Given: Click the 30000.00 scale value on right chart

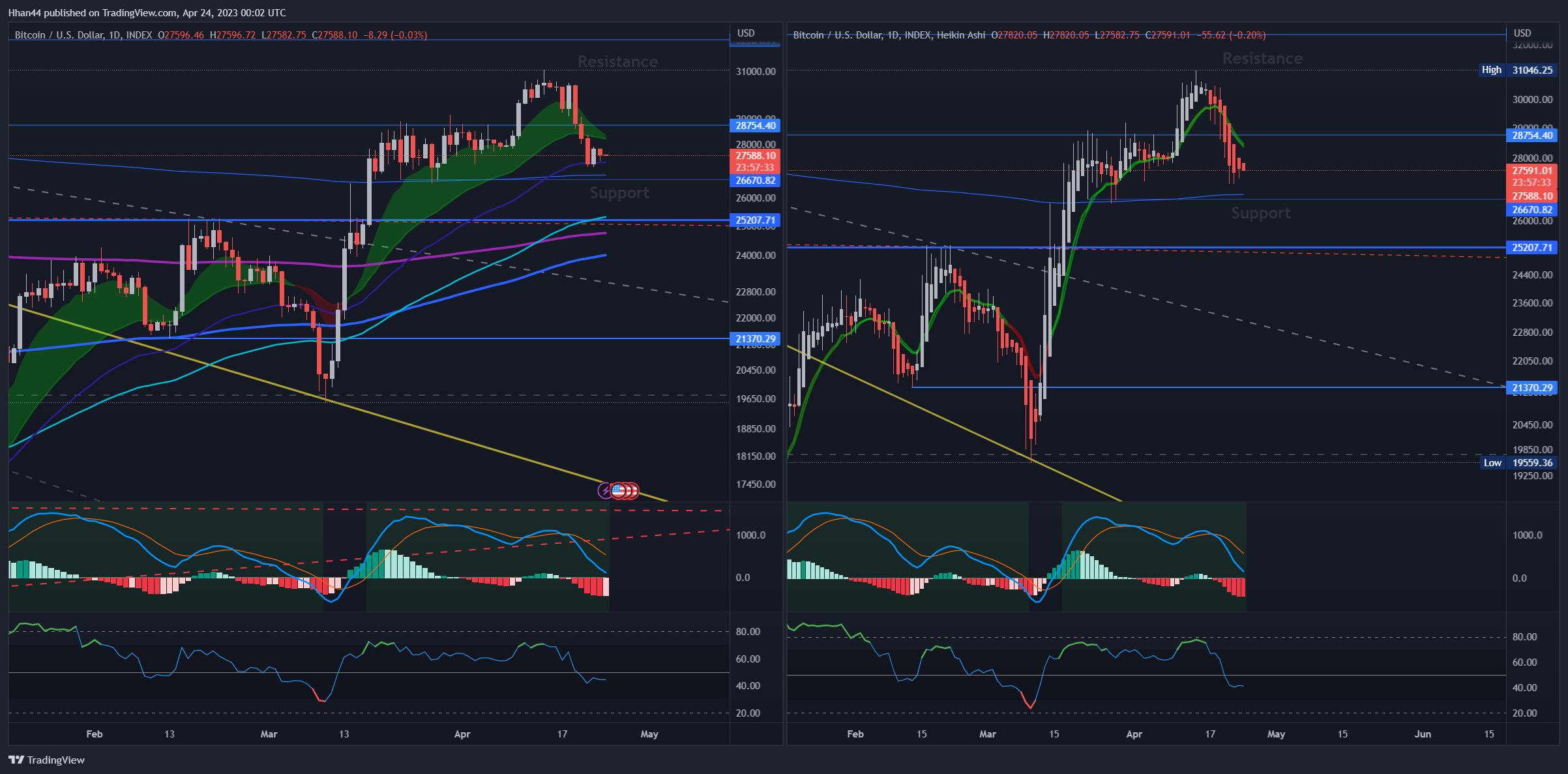Looking at the screenshot, I should coord(1532,100).
